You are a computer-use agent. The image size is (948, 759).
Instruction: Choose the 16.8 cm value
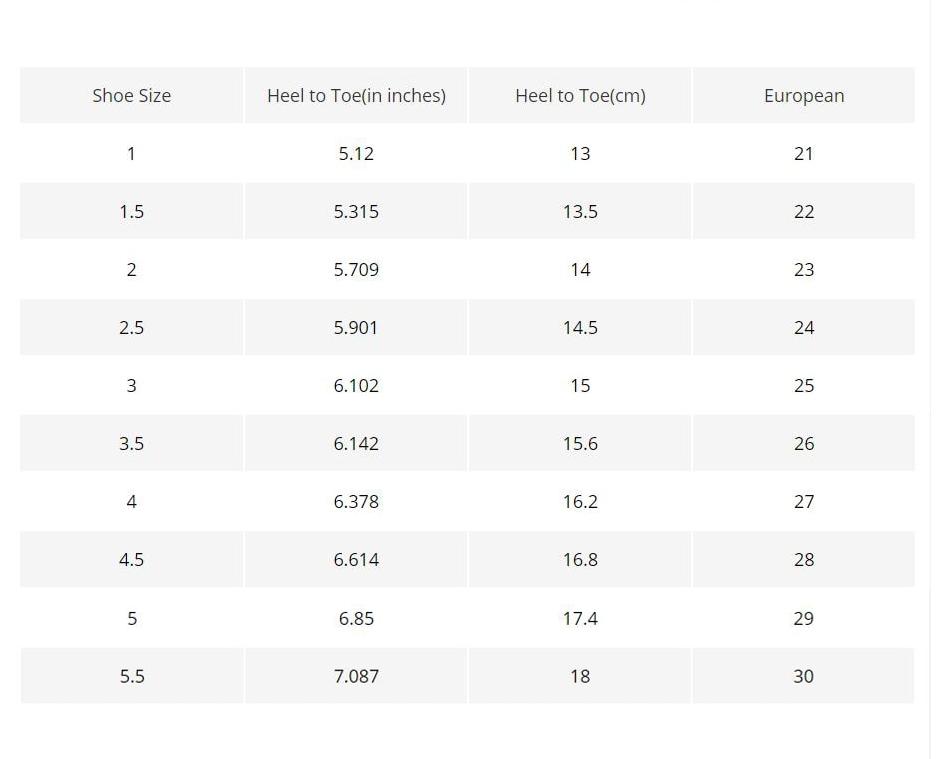point(580,560)
